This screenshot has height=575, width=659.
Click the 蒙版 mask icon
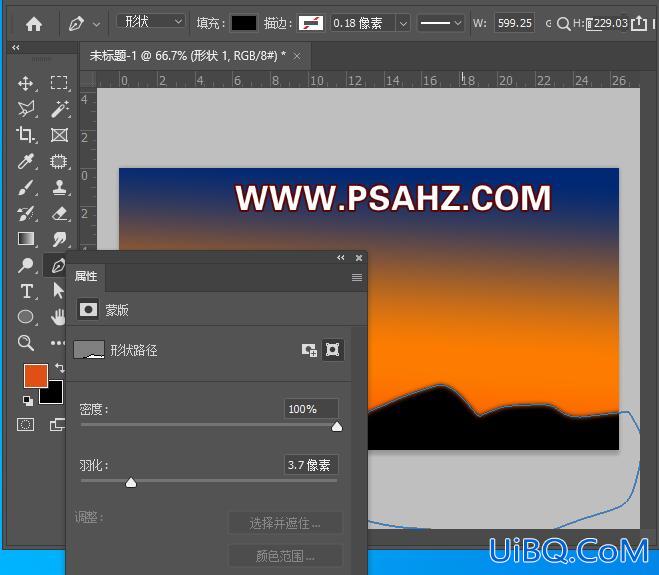tap(88, 310)
